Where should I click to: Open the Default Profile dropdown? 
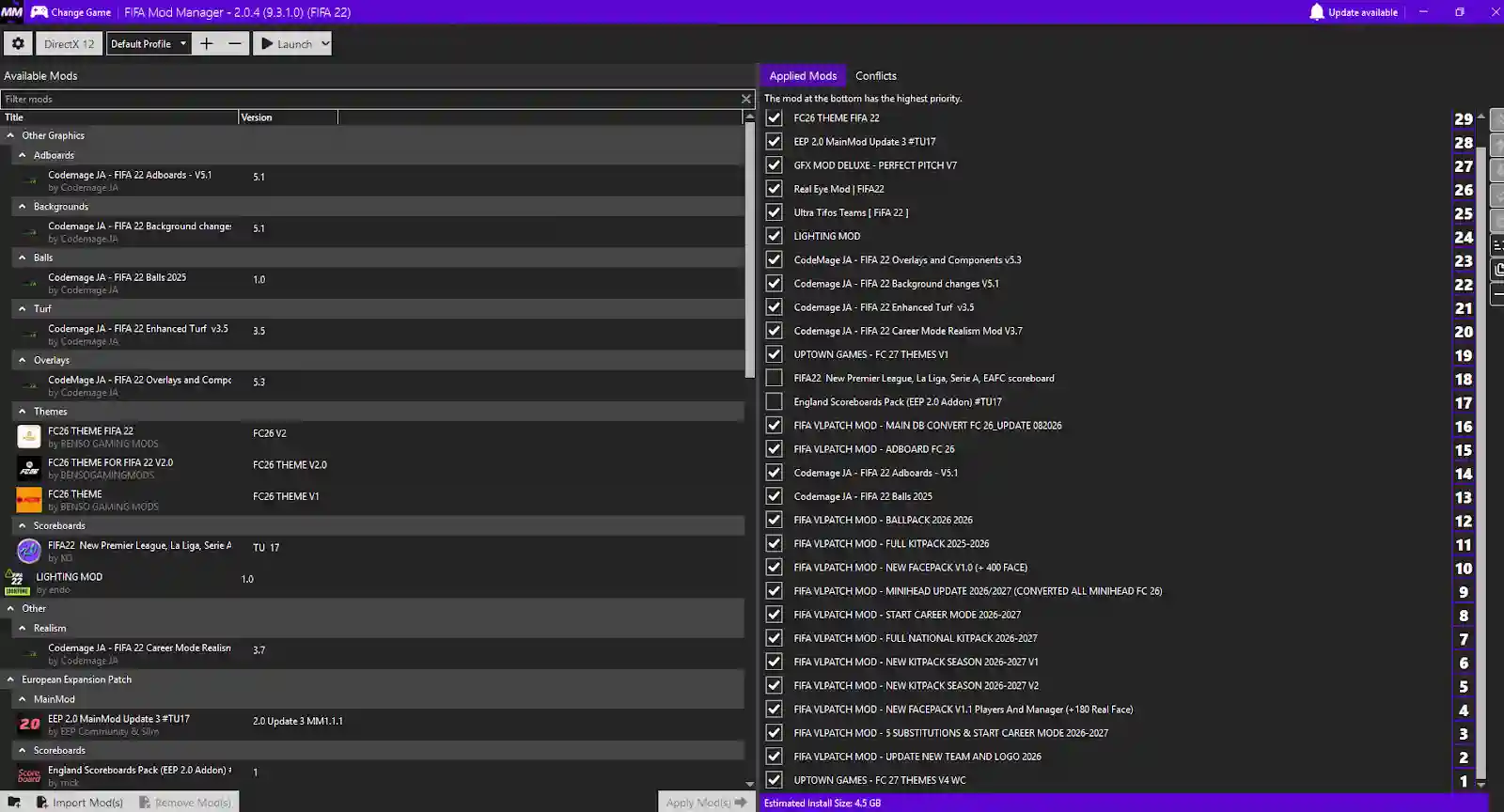point(149,43)
